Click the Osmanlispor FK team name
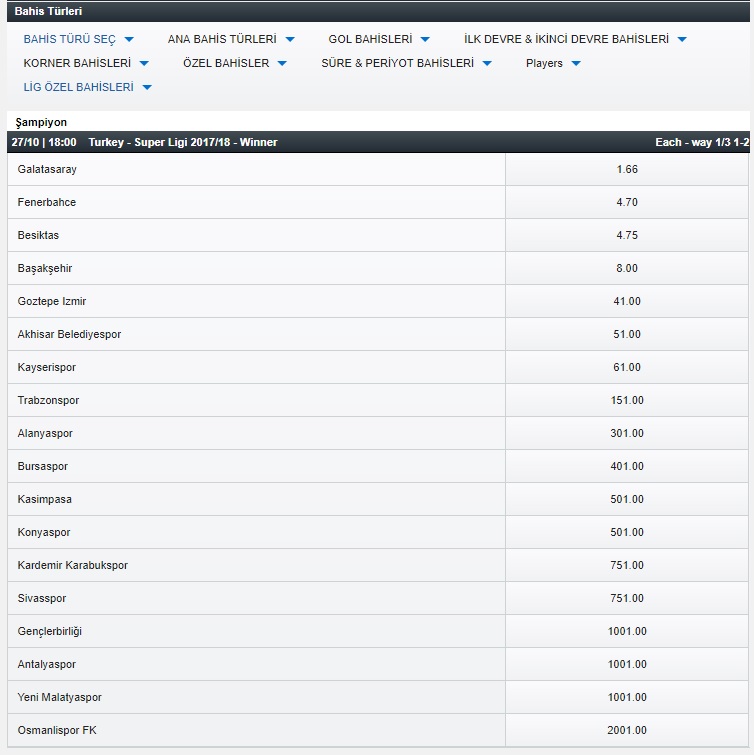754x755 pixels. (57, 730)
